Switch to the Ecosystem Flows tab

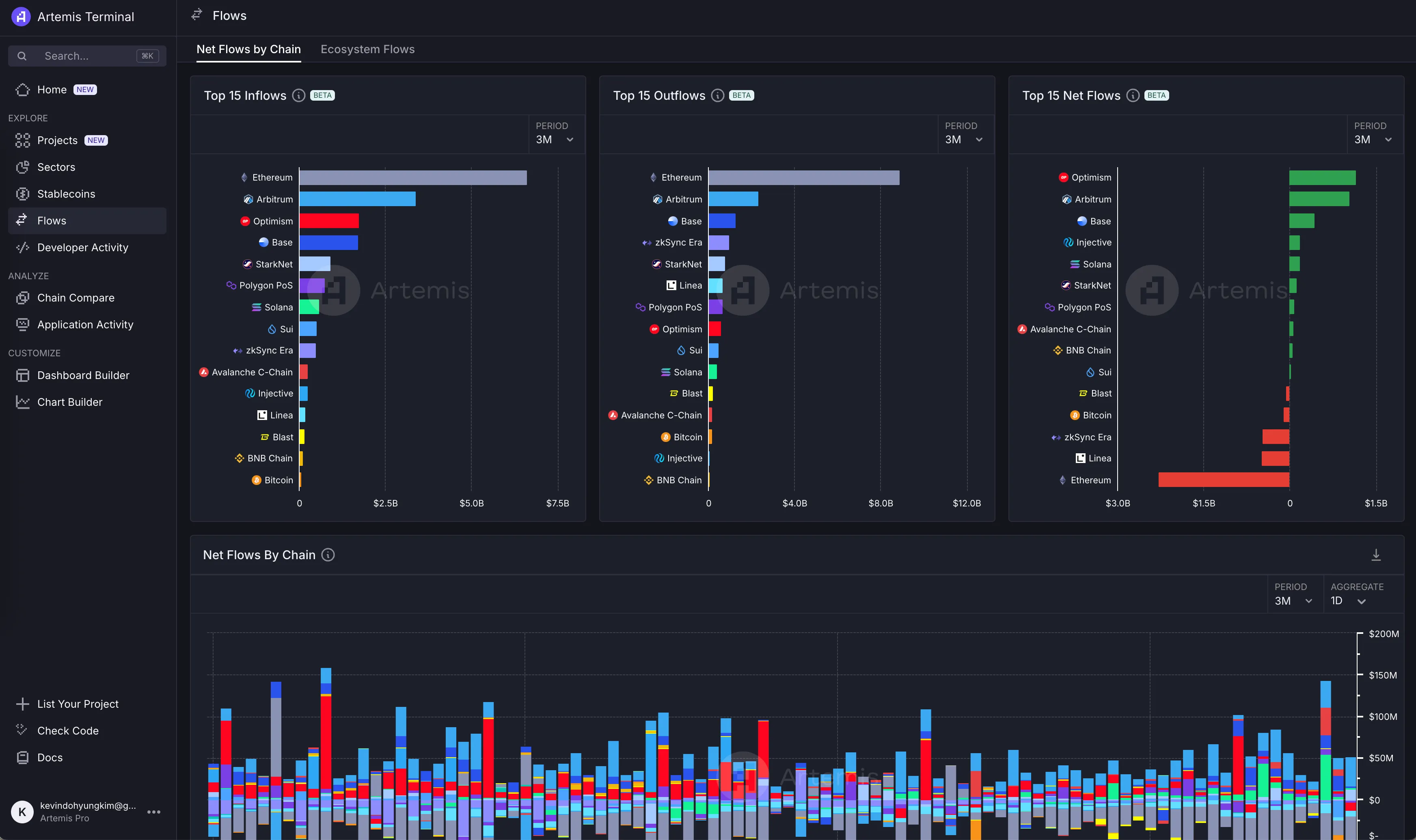367,49
